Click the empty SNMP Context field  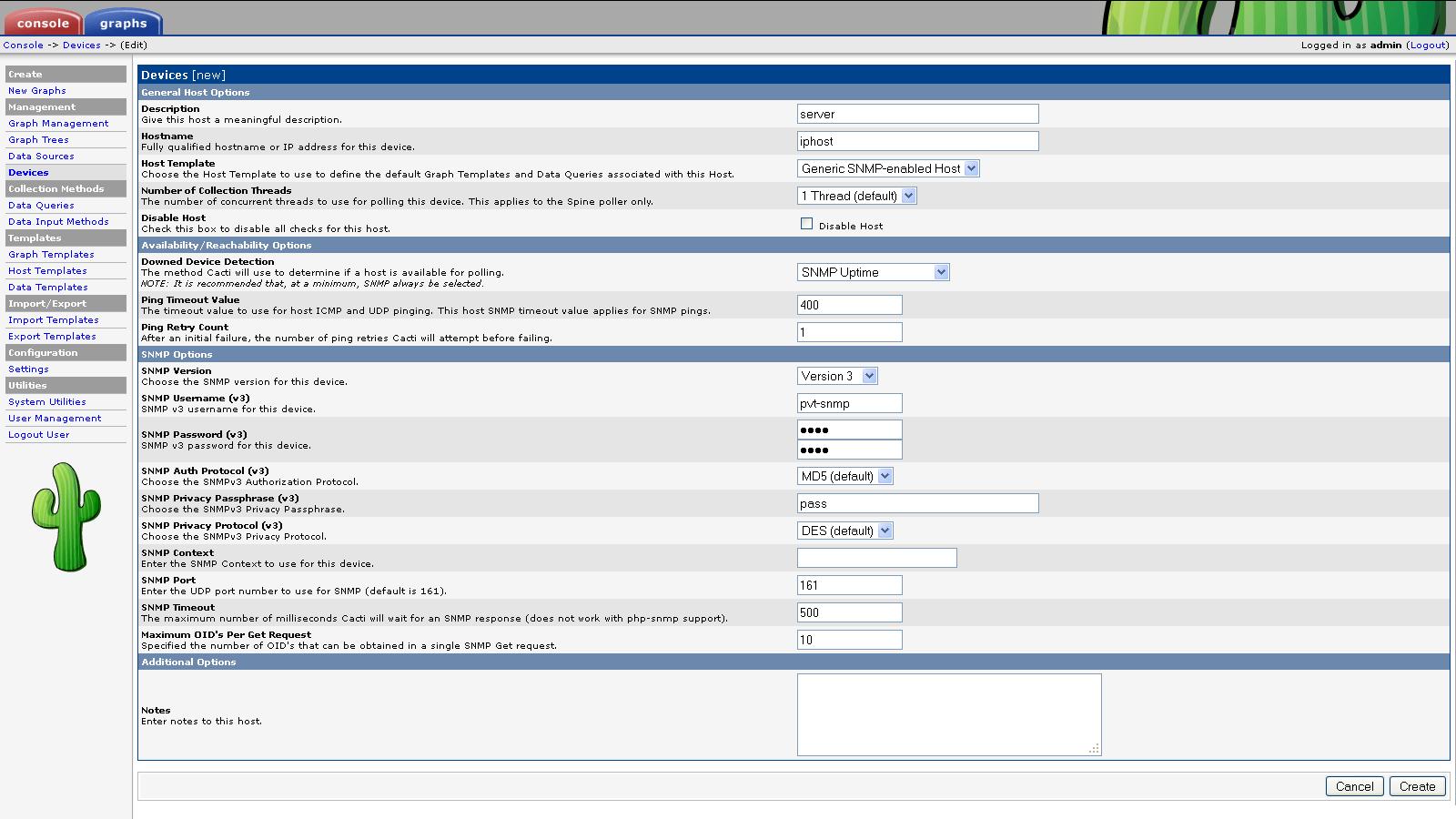(x=876, y=558)
